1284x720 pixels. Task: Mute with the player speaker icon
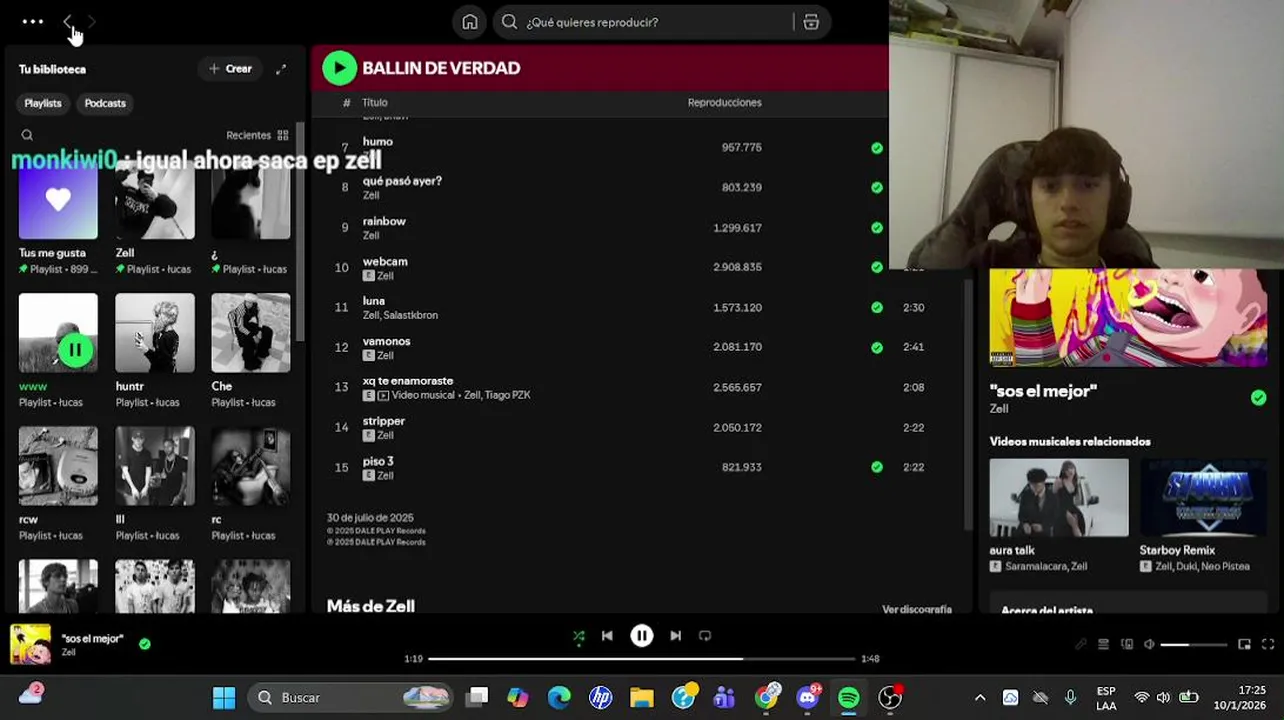1150,645
